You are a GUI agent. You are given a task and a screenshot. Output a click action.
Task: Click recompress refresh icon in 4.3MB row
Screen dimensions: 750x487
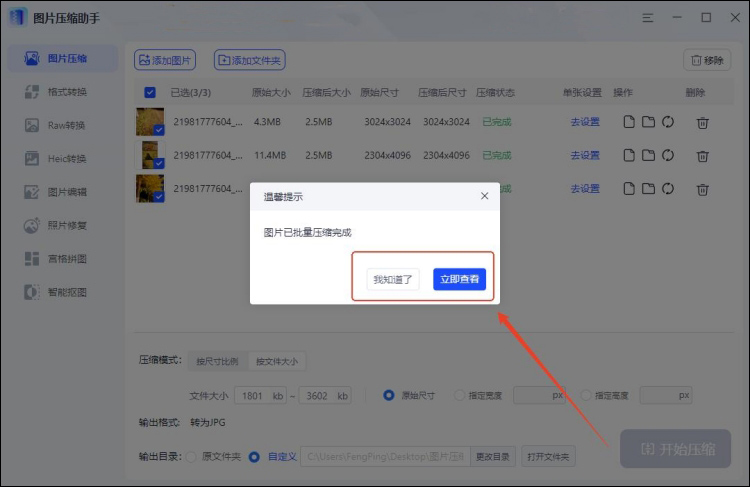(668, 122)
